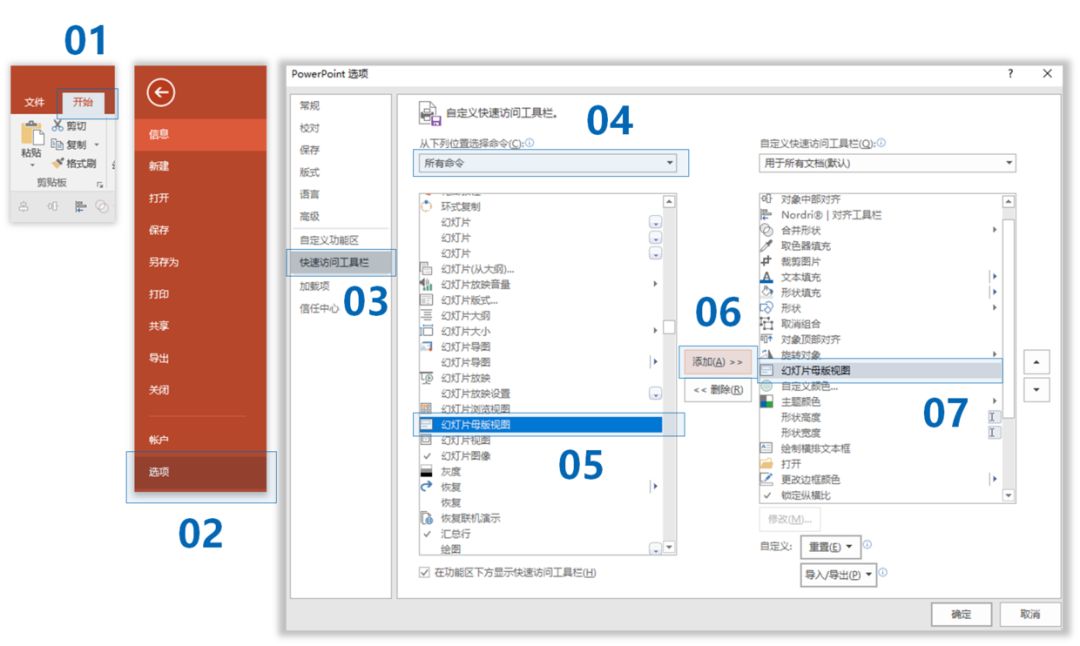
Task: Click the Copy (复制) icon in the ribbon
Action: (x=58, y=144)
